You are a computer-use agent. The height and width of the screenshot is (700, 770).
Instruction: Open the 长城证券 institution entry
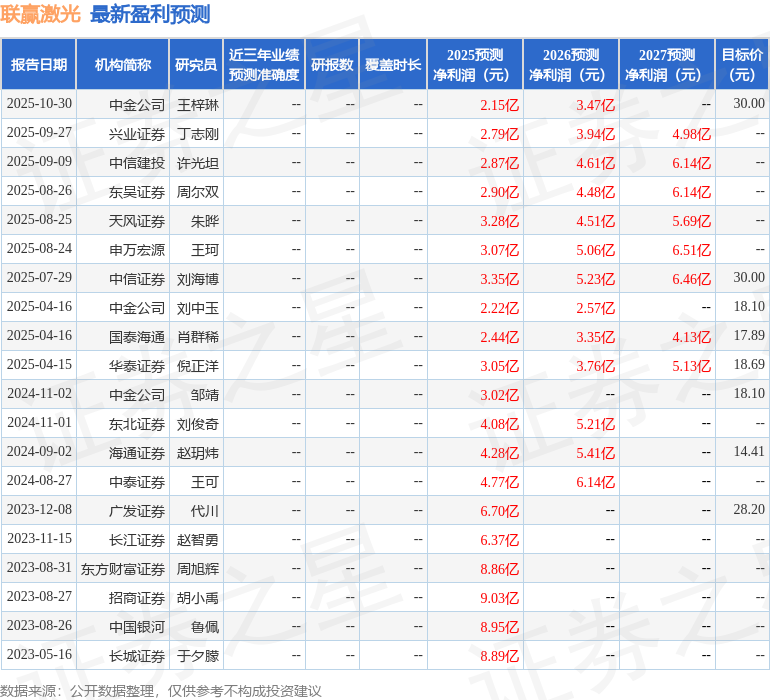[137, 656]
